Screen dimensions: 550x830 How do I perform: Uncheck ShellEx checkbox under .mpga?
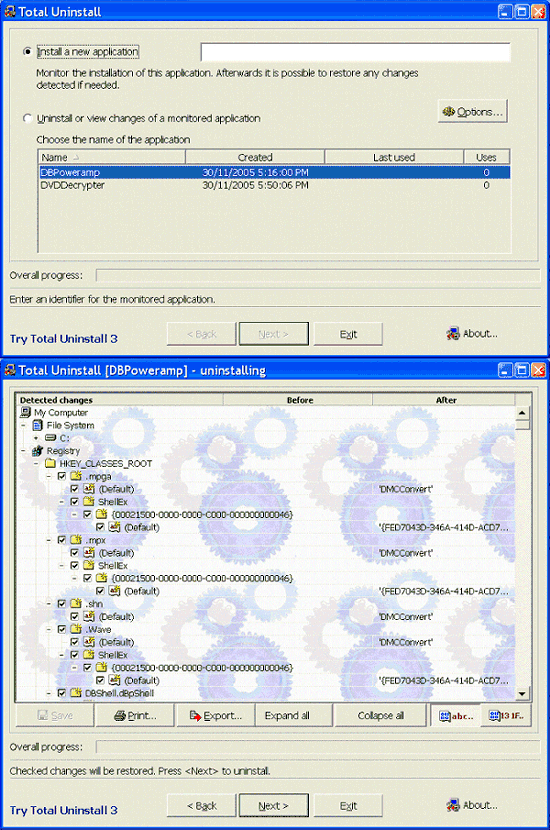(x=75, y=502)
